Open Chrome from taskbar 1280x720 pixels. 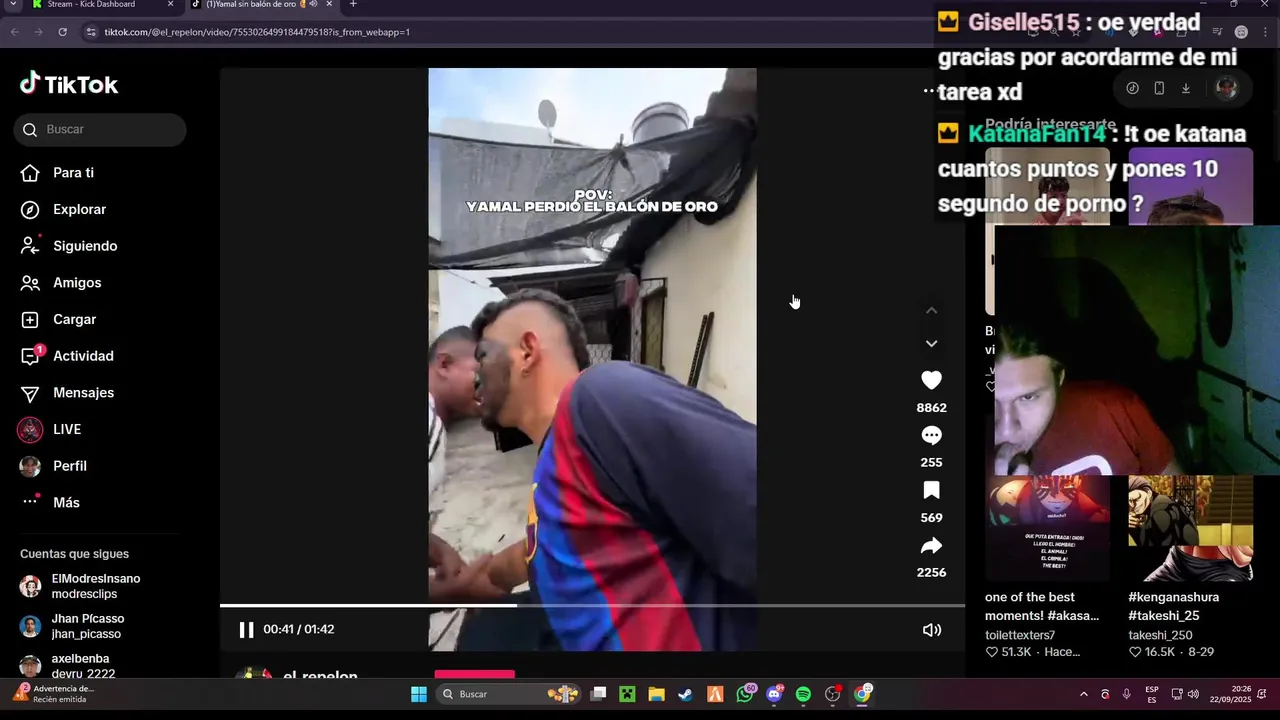[x=862, y=694]
